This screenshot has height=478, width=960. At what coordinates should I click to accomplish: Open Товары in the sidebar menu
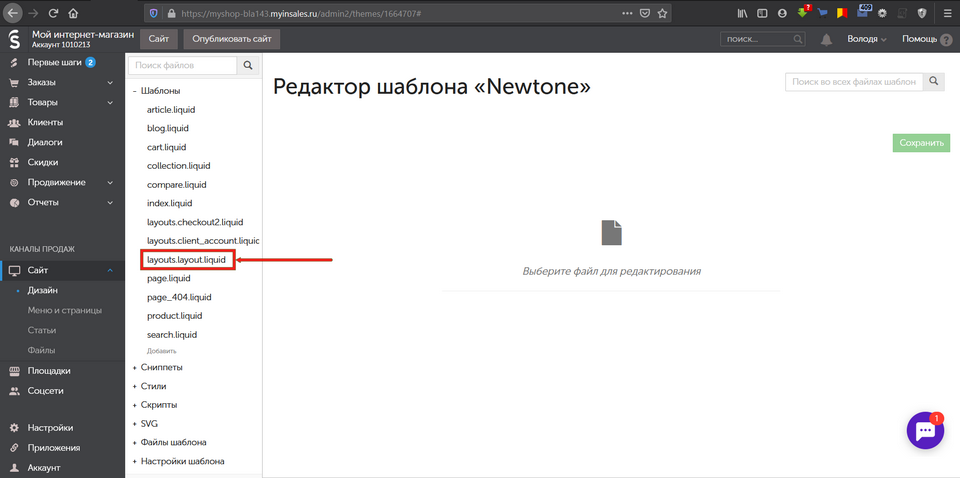pos(42,102)
